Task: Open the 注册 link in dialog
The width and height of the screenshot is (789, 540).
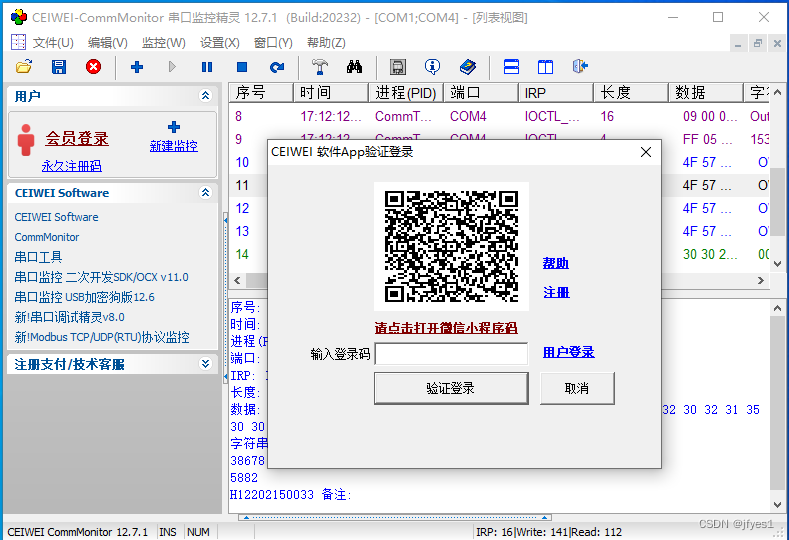Action: pos(556,292)
